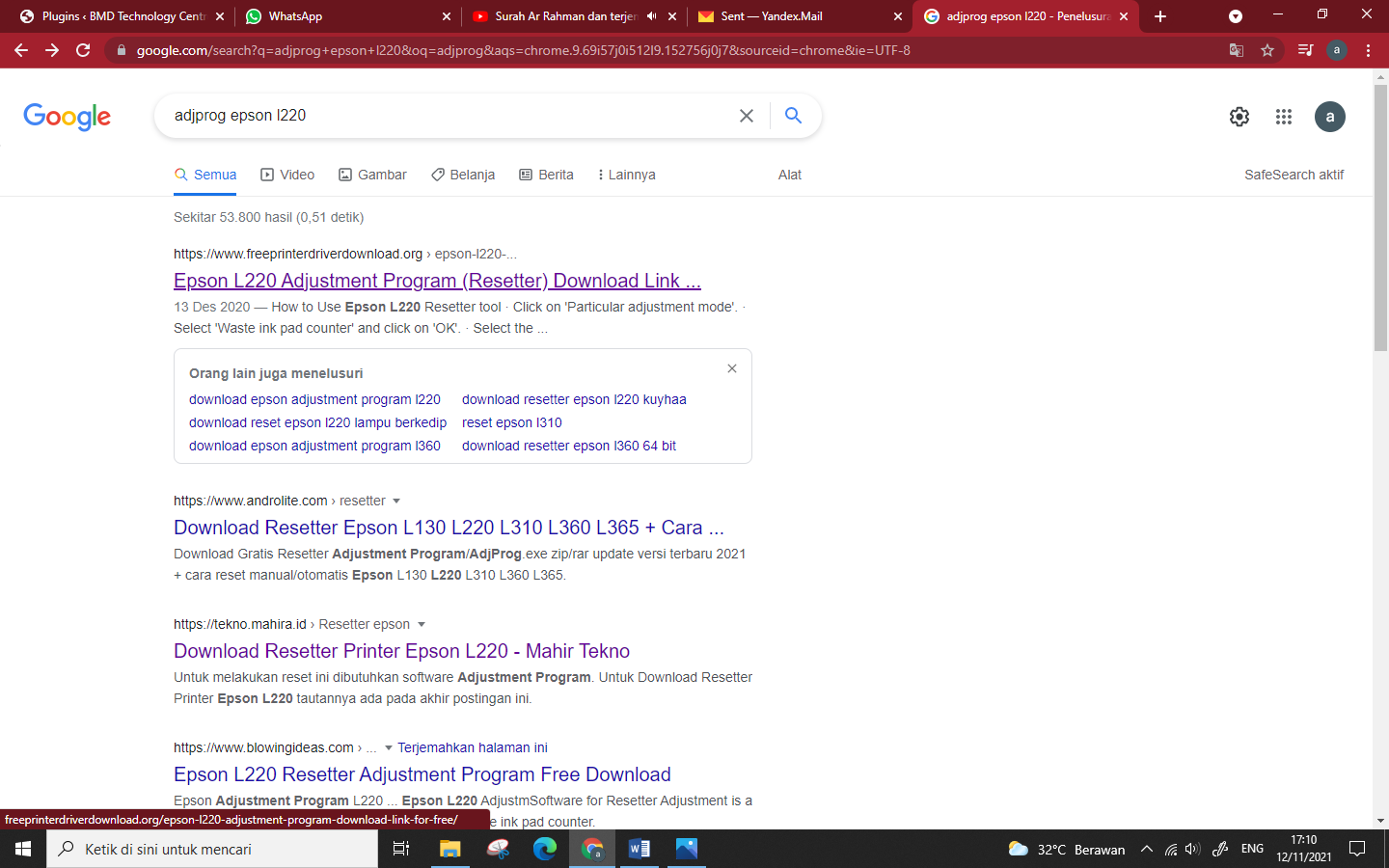Click the browser forward arrow
The height and width of the screenshot is (868, 1389).
[x=52, y=50]
